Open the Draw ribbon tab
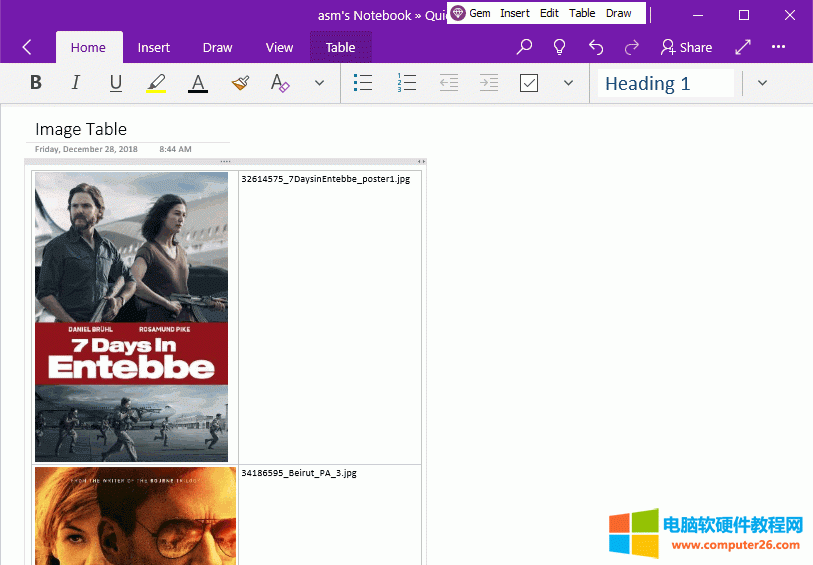813x565 pixels. coord(217,47)
